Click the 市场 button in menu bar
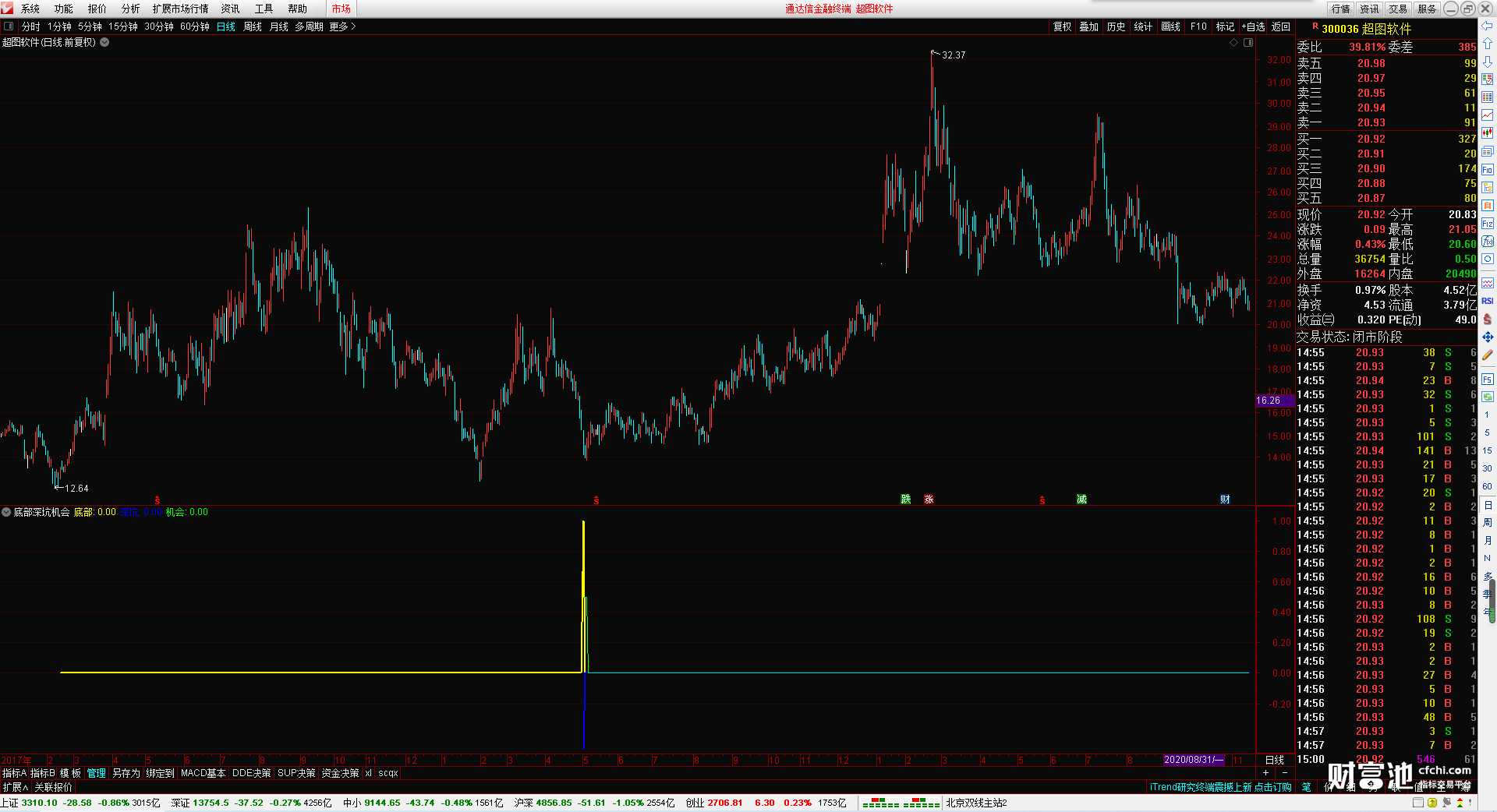The width and height of the screenshot is (1497, 812). 342,9
